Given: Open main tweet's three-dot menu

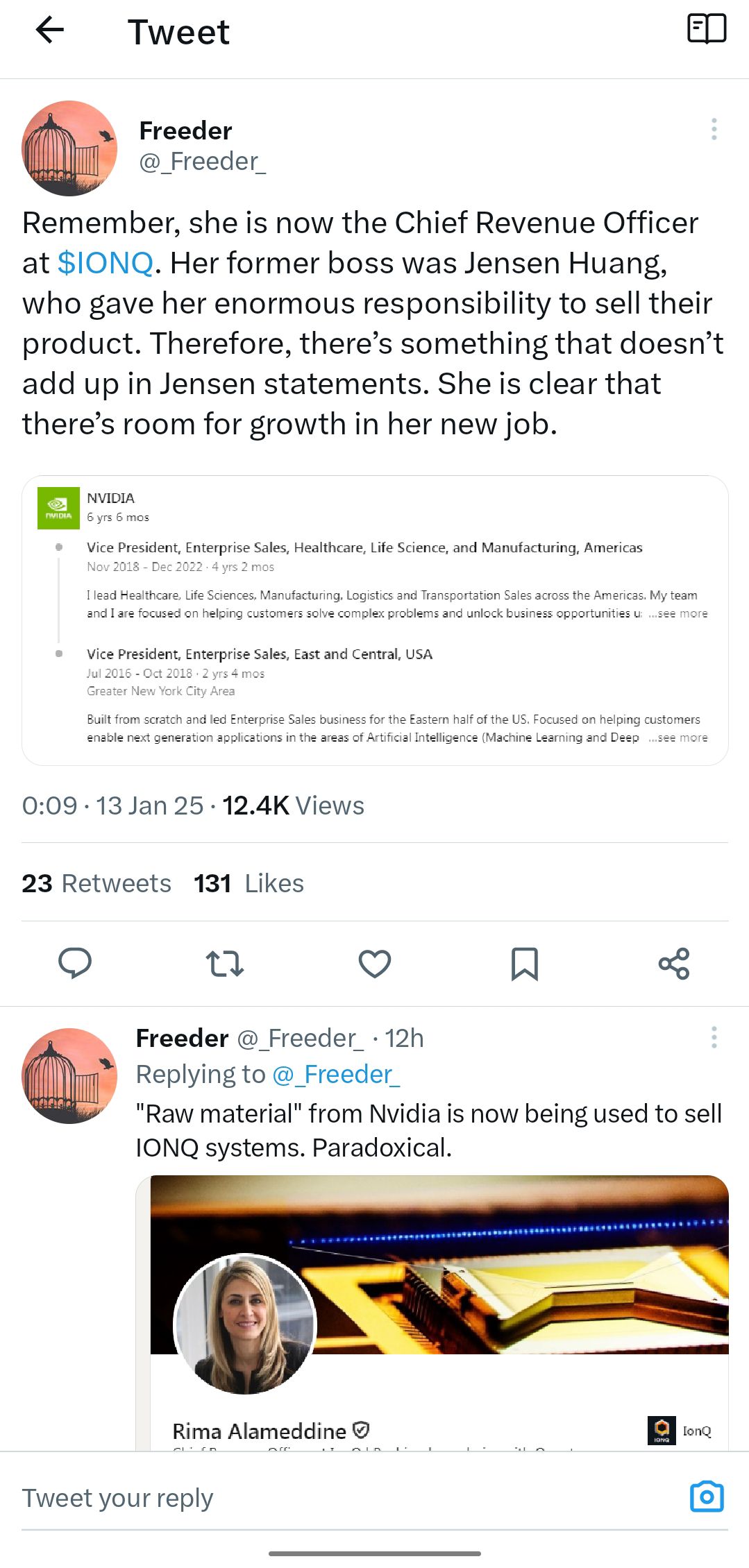Looking at the screenshot, I should click(714, 130).
